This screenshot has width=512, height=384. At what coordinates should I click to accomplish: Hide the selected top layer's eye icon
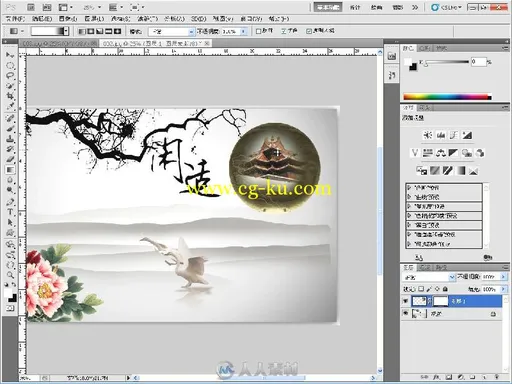click(406, 301)
